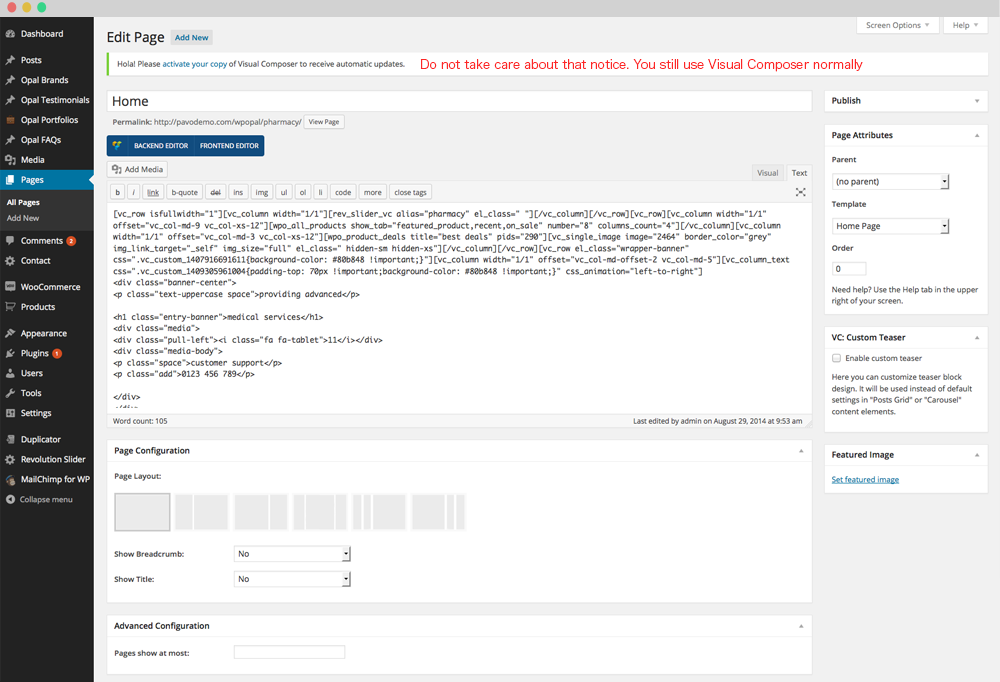Image resolution: width=1000 pixels, height=682 pixels.
Task: Click the Dashboard icon in sidebar
Action: [x=10, y=34]
